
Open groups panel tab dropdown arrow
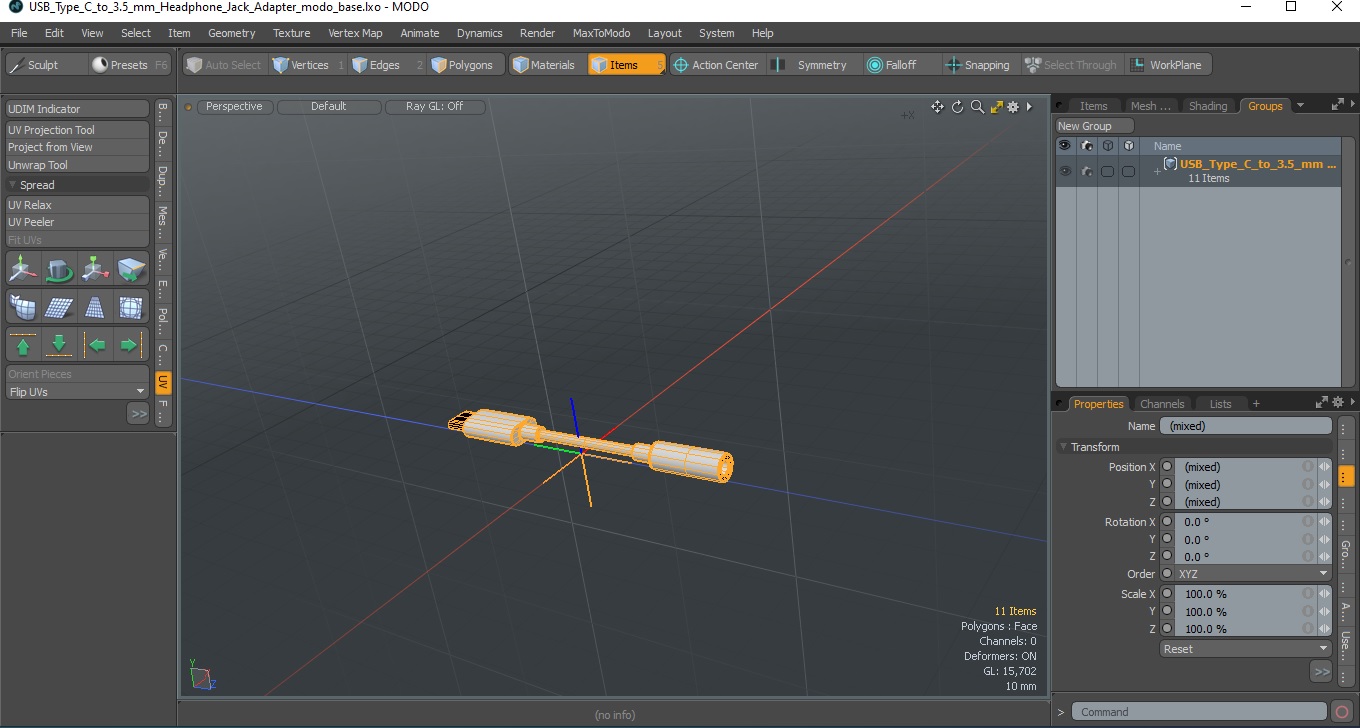click(1300, 105)
